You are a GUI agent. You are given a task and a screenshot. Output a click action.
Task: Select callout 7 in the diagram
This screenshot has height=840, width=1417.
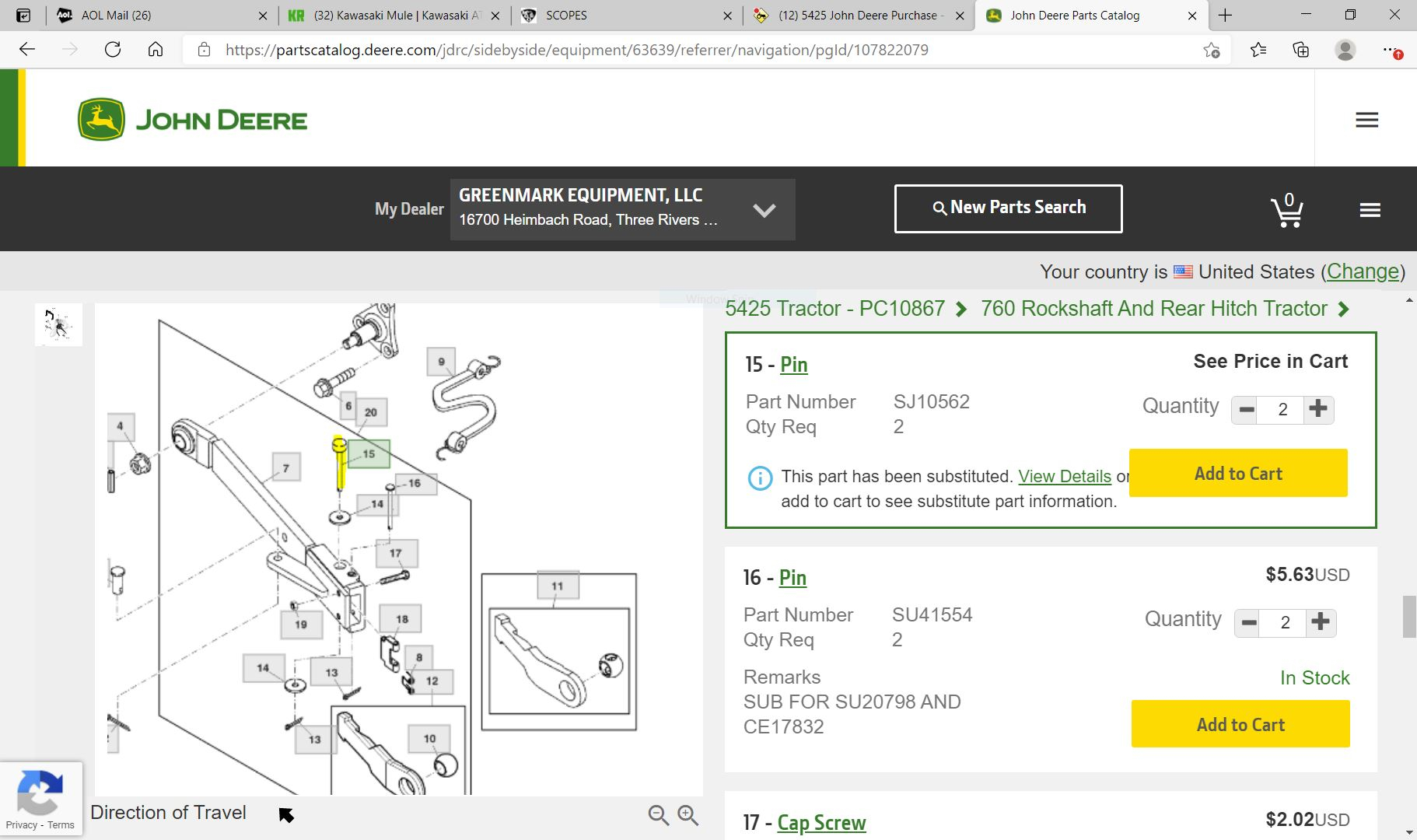(x=285, y=467)
